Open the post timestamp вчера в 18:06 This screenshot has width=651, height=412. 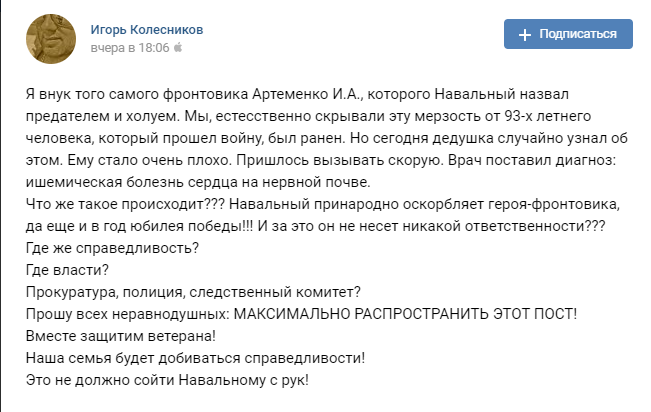pos(130,48)
